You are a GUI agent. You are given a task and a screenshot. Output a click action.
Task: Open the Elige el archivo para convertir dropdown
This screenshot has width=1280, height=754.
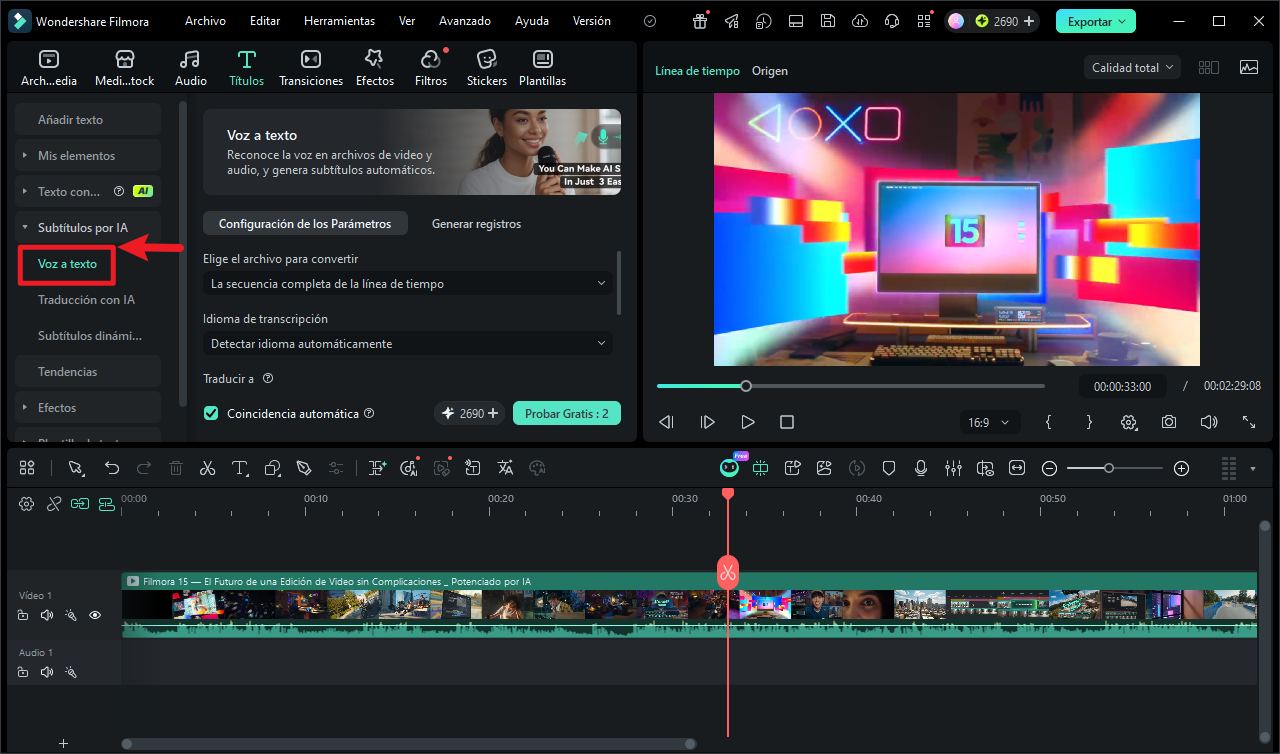408,284
